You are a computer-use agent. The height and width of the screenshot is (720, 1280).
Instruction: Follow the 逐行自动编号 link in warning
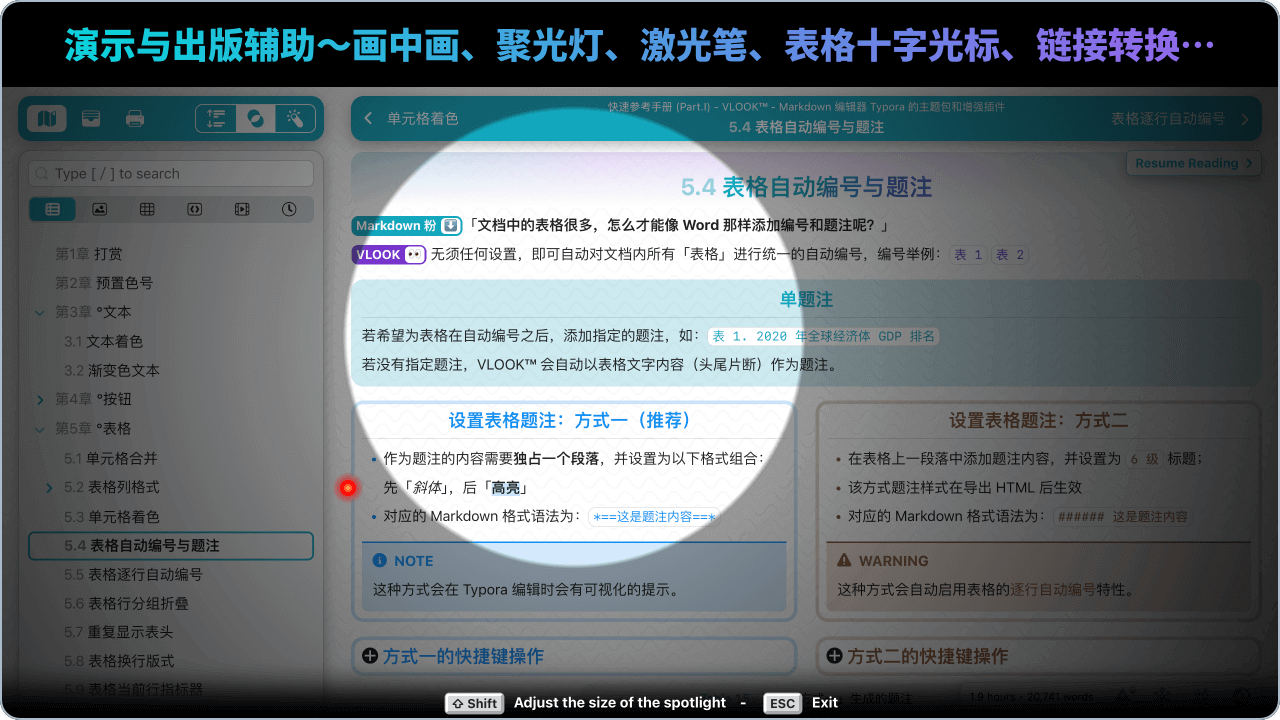pos(1053,590)
